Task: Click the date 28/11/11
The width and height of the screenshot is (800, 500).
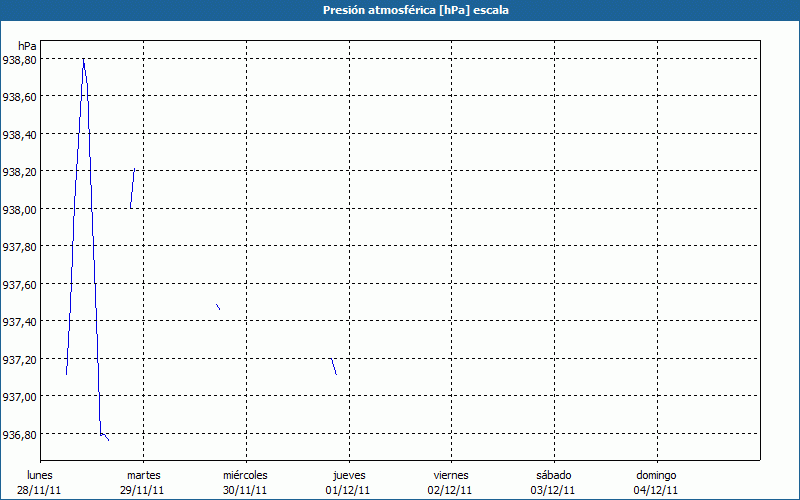Action: [39, 490]
